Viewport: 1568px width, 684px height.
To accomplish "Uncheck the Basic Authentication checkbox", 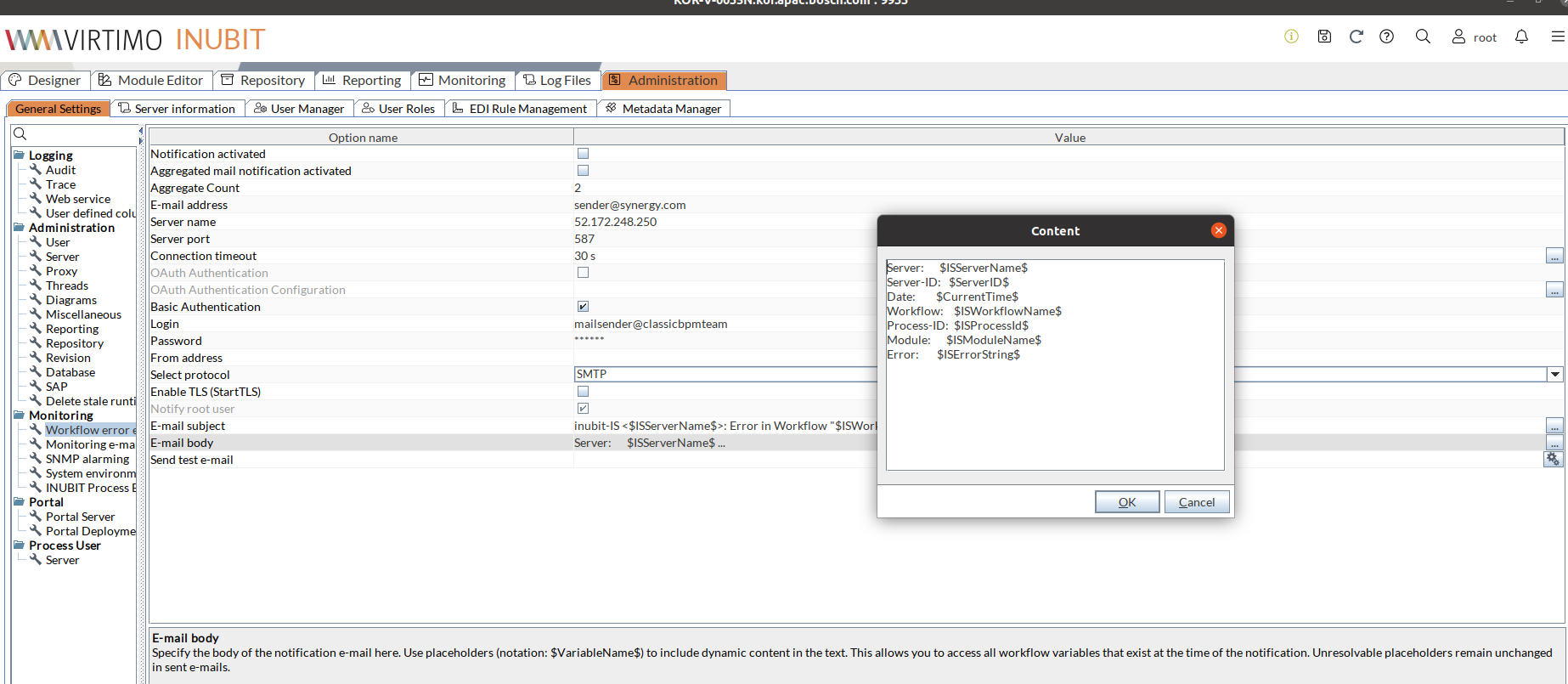I will pos(583,307).
